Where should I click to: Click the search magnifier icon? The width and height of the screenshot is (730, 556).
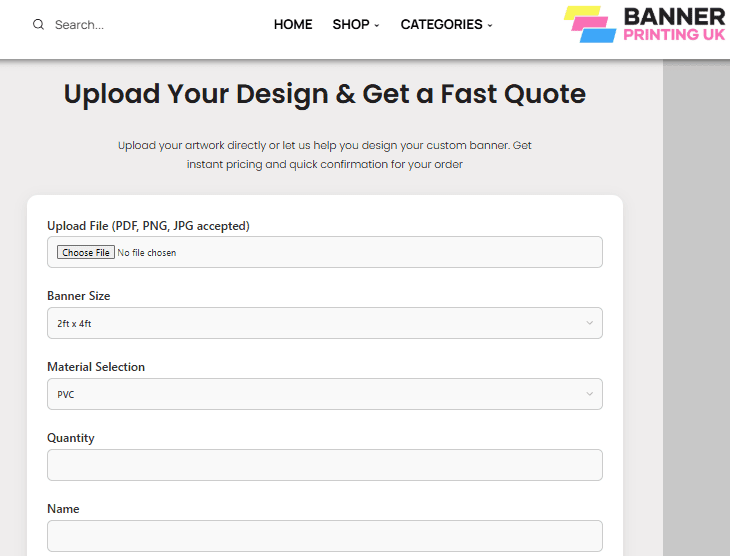[38, 25]
